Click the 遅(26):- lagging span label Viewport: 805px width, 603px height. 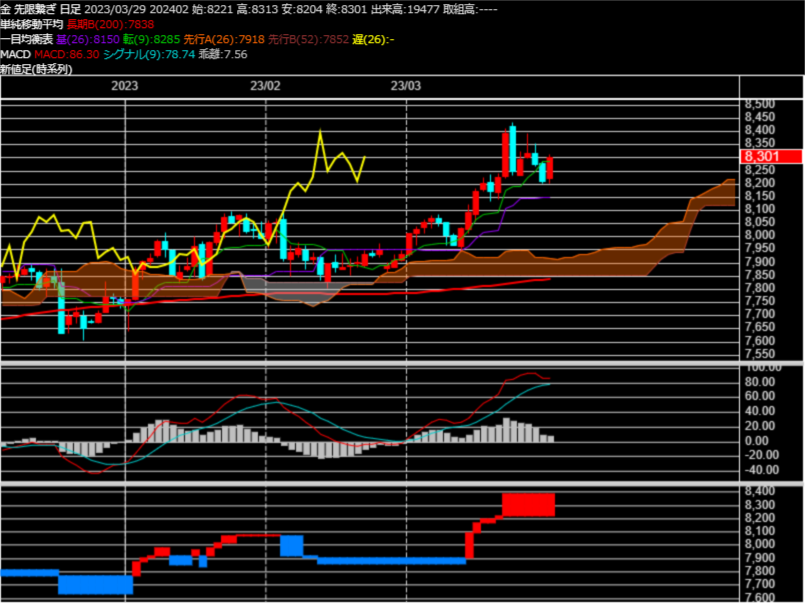coord(373,40)
